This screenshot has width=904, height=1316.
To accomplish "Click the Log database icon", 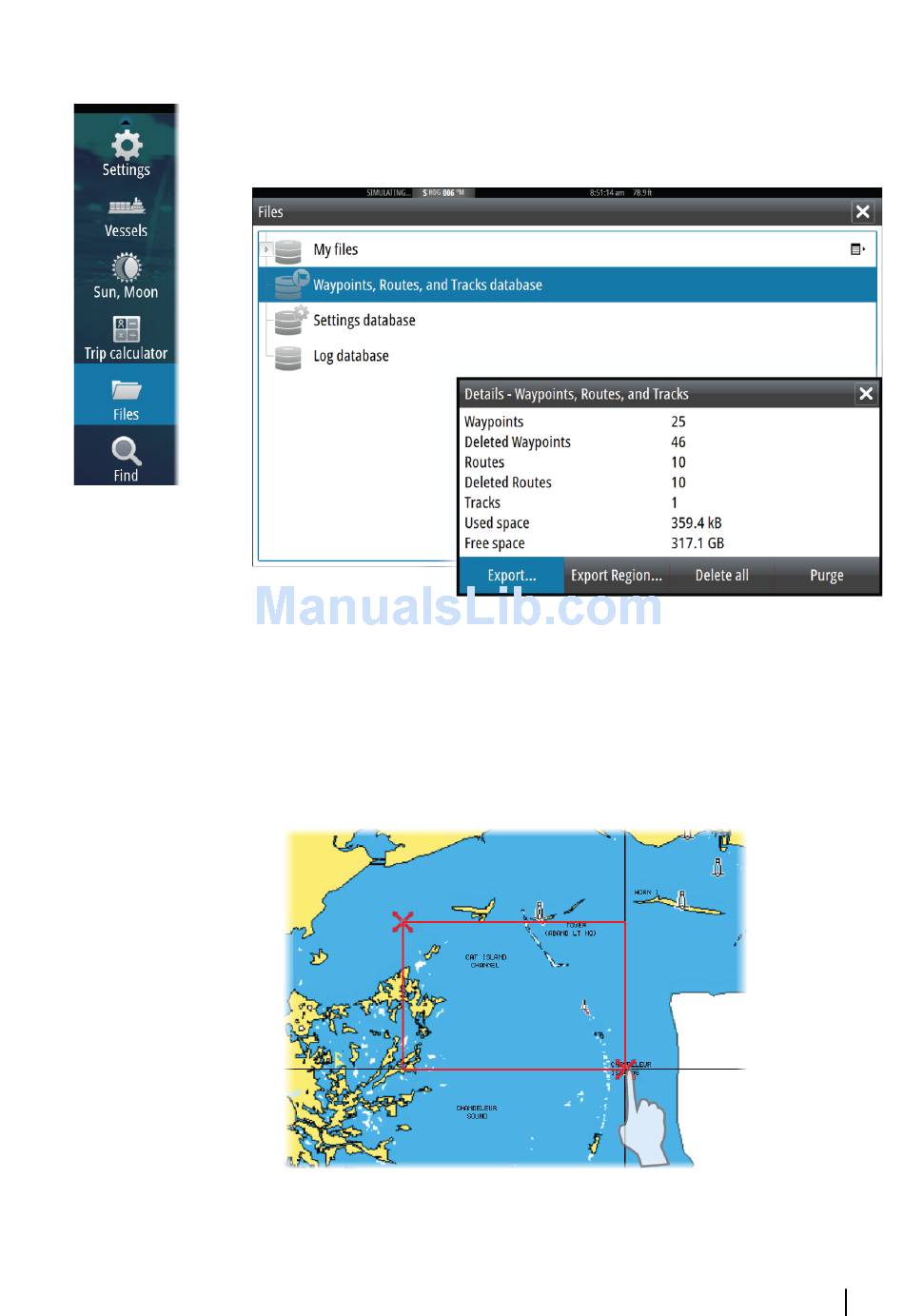I will tap(287, 357).
